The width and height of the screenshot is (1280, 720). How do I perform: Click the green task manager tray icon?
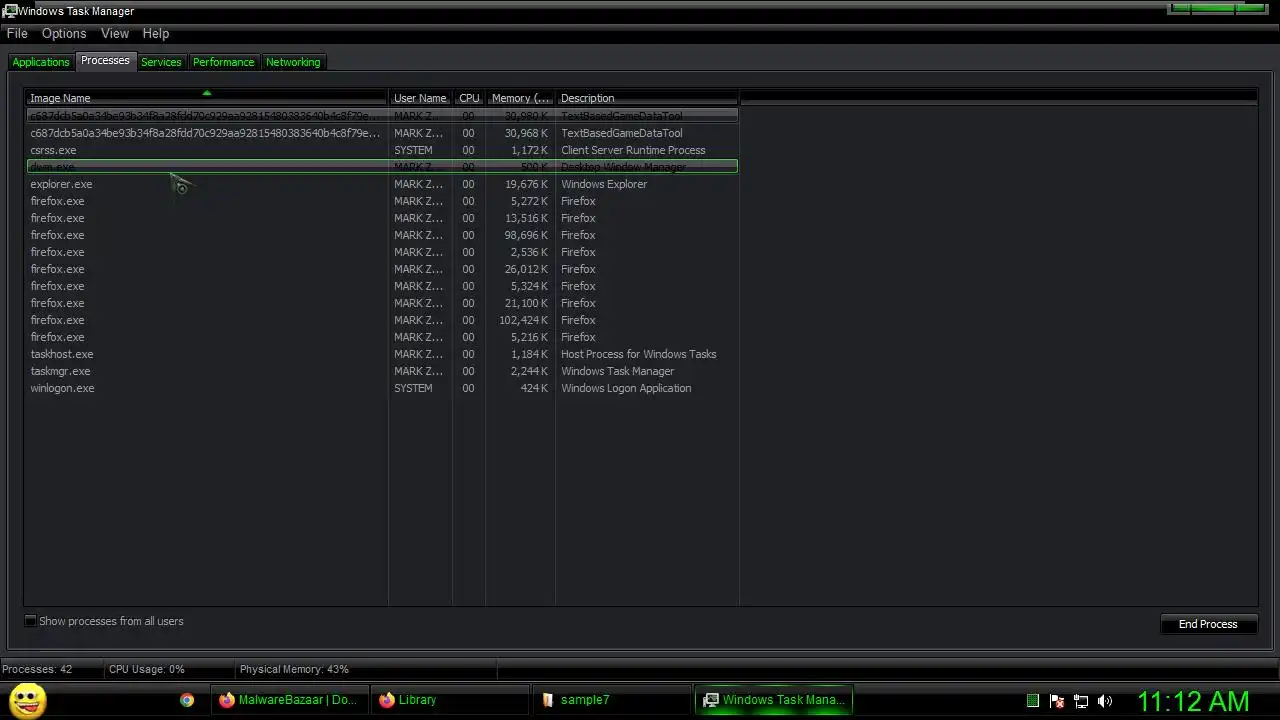click(1033, 701)
